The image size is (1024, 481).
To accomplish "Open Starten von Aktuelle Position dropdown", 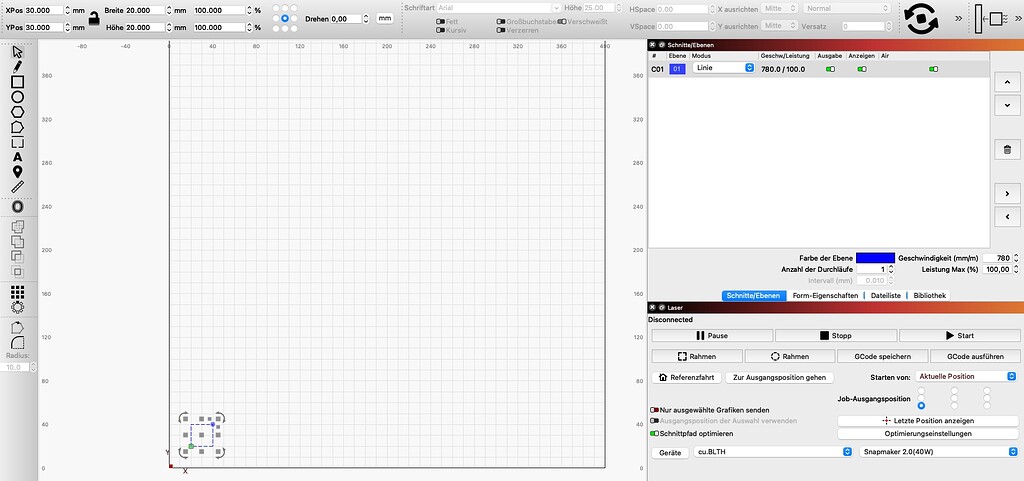I will 966,377.
